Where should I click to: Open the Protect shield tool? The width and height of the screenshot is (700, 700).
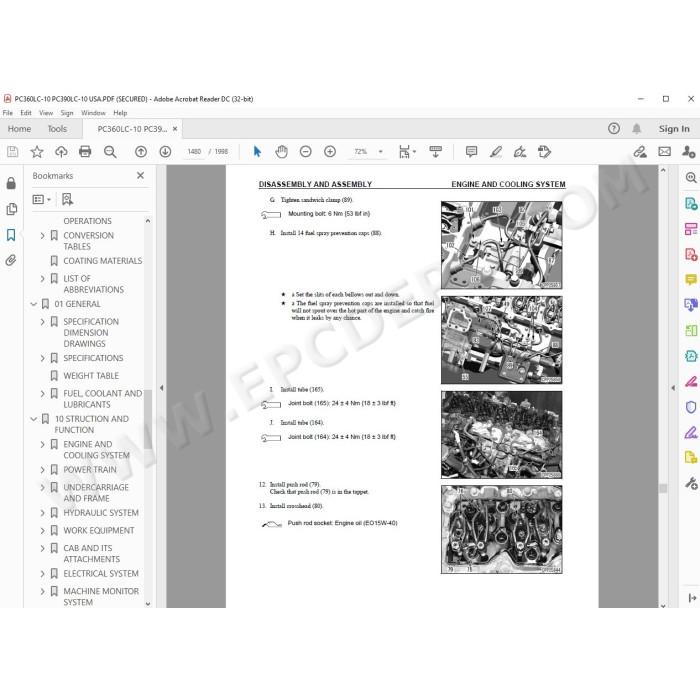click(691, 407)
